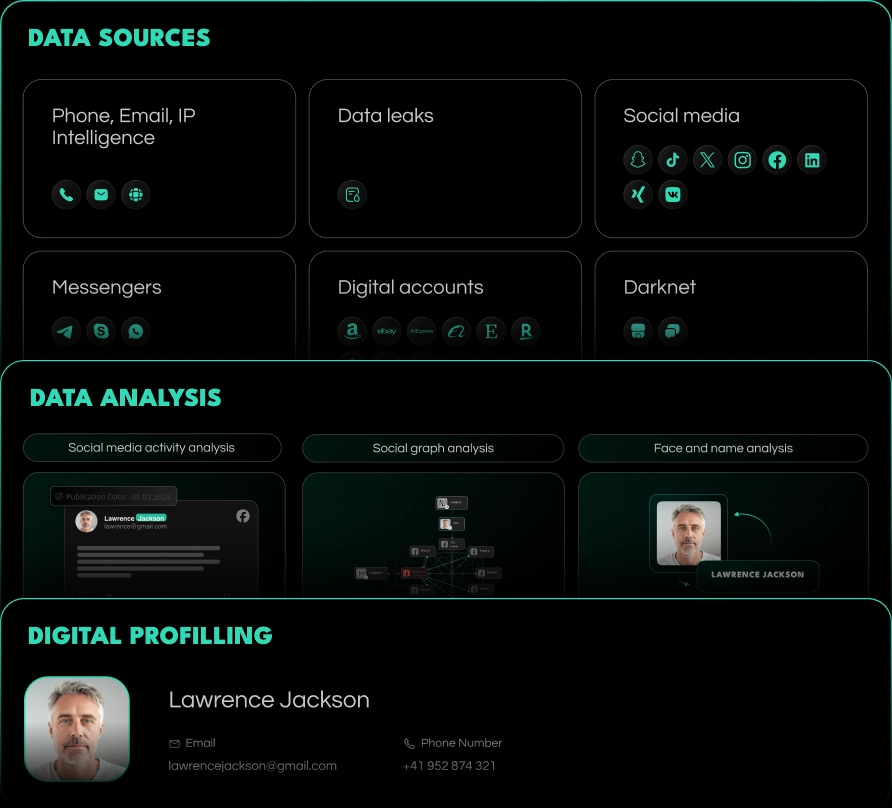Click the DIGITAL PROFILLING heading

pyautogui.click(x=150, y=636)
